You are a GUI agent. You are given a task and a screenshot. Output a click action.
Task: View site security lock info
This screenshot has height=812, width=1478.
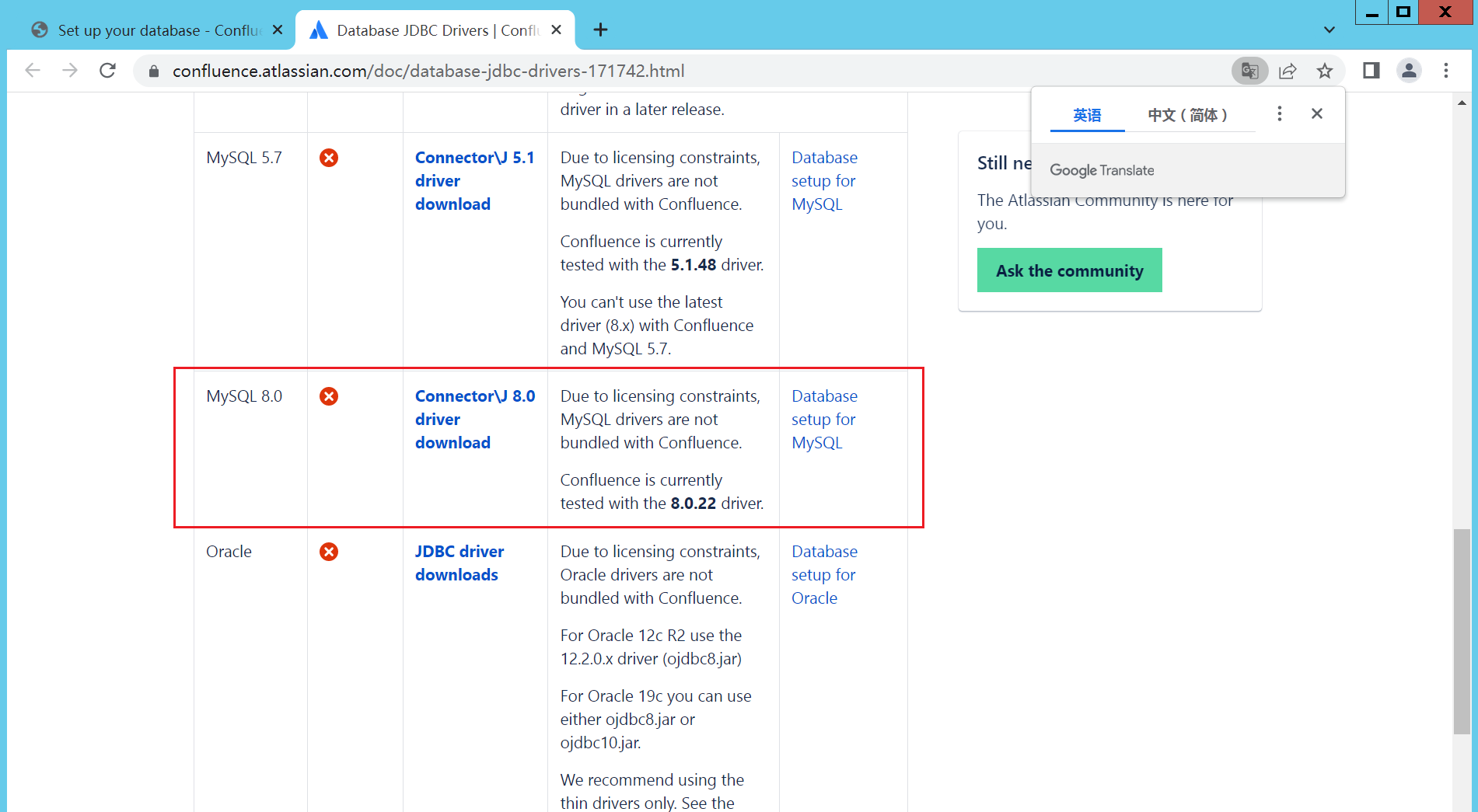pos(154,71)
